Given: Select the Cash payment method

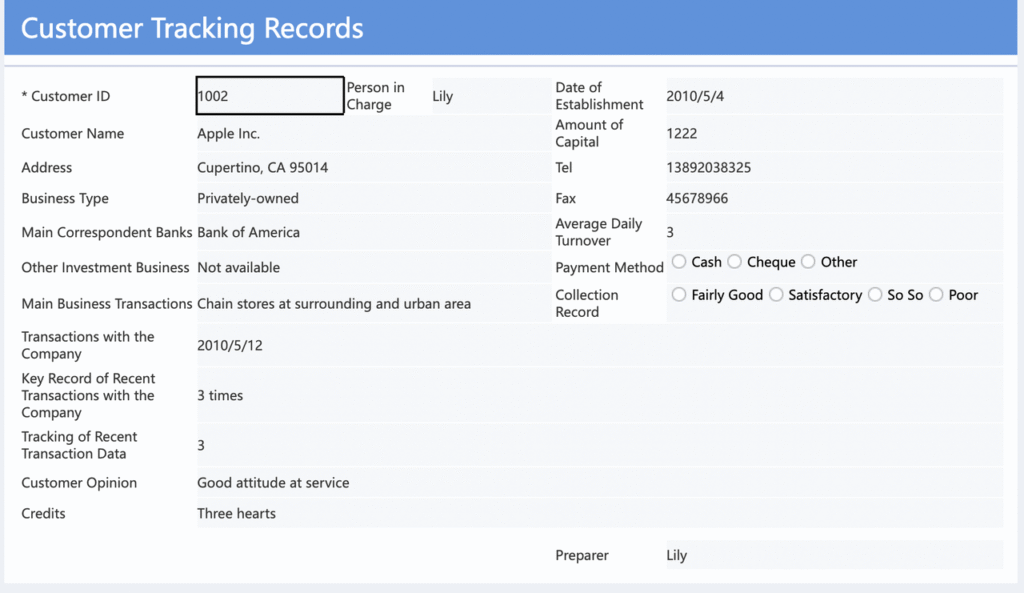Looking at the screenshot, I should (x=680, y=262).
